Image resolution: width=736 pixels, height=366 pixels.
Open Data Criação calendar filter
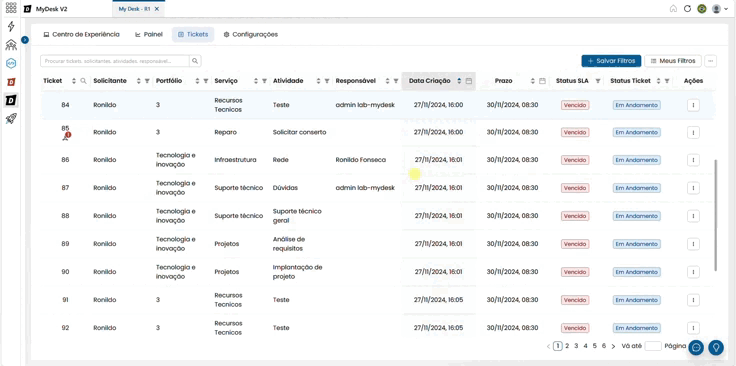pyautogui.click(x=468, y=81)
